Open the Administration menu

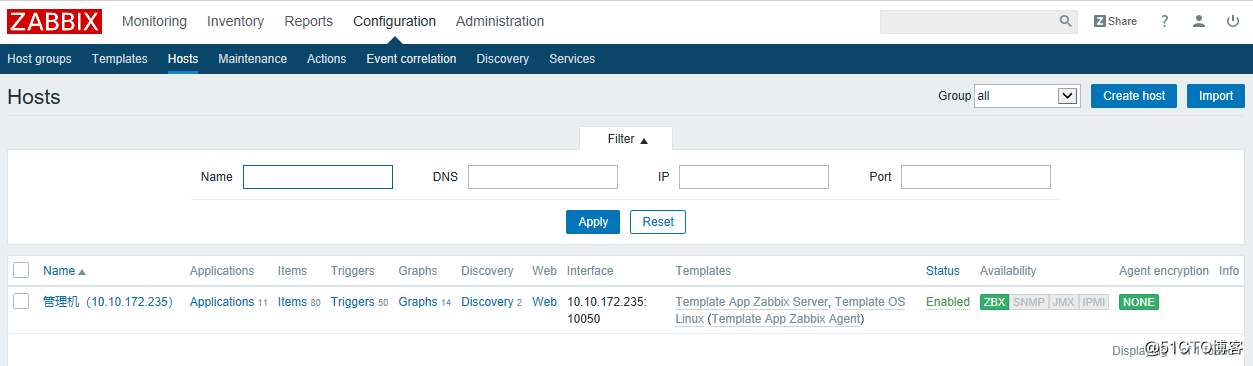[500, 21]
